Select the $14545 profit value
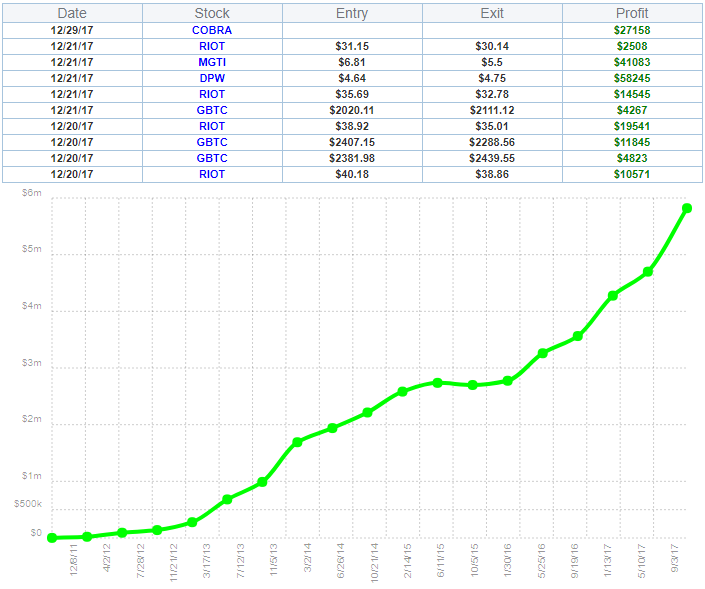 [632, 94]
